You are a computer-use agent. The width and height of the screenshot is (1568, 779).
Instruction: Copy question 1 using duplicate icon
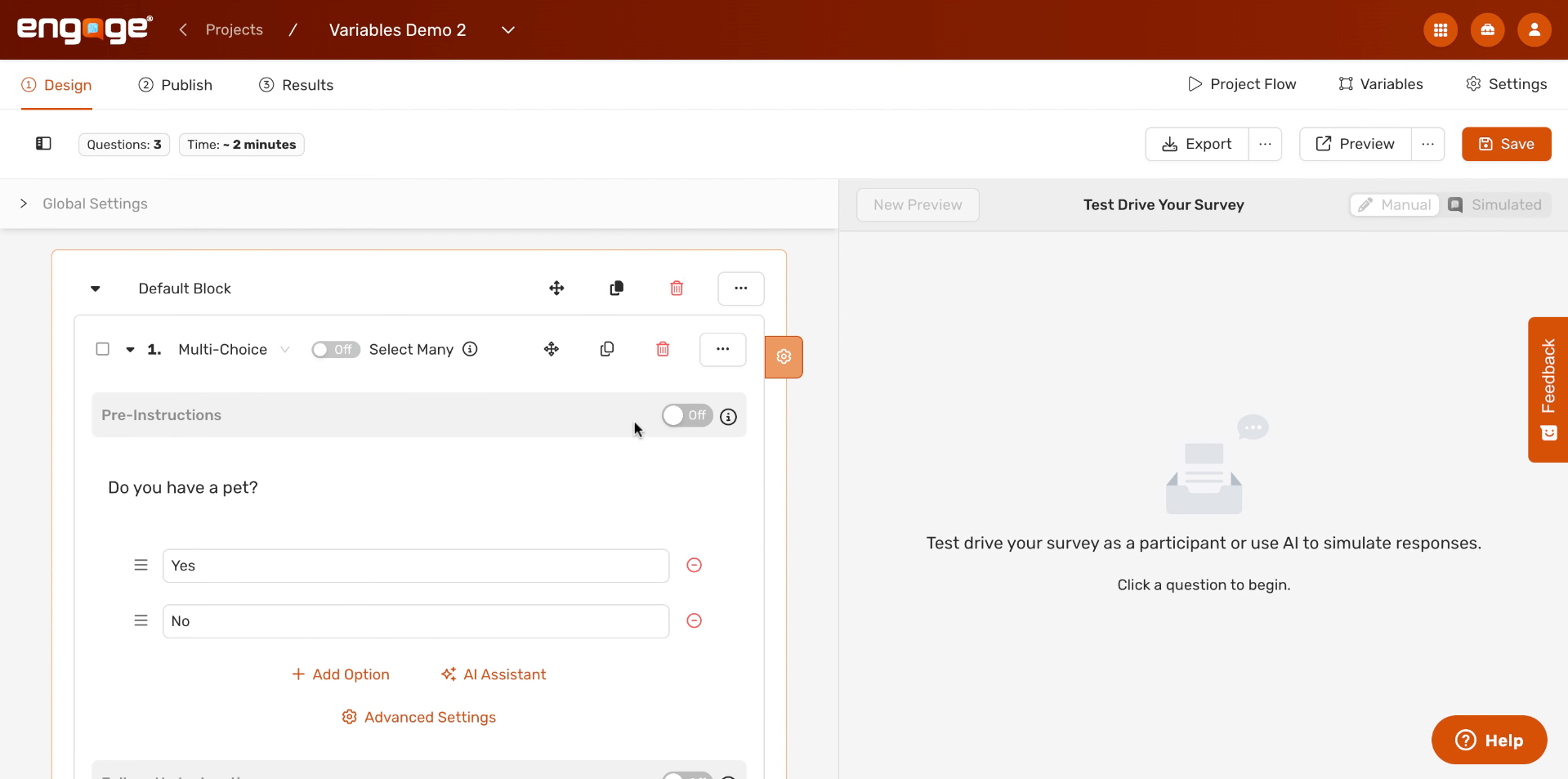pos(607,349)
